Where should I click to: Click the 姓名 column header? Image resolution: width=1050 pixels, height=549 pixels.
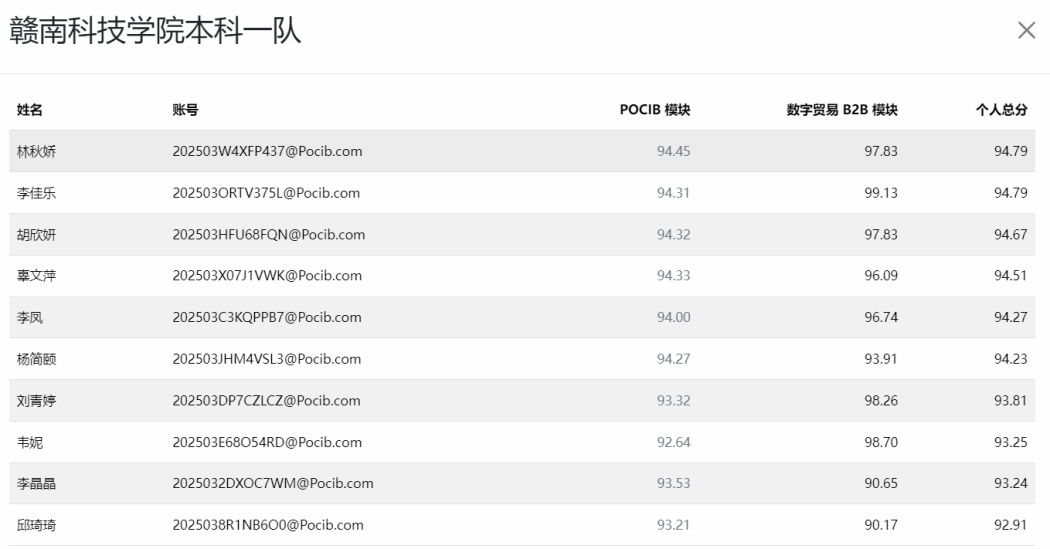[x=30, y=110]
